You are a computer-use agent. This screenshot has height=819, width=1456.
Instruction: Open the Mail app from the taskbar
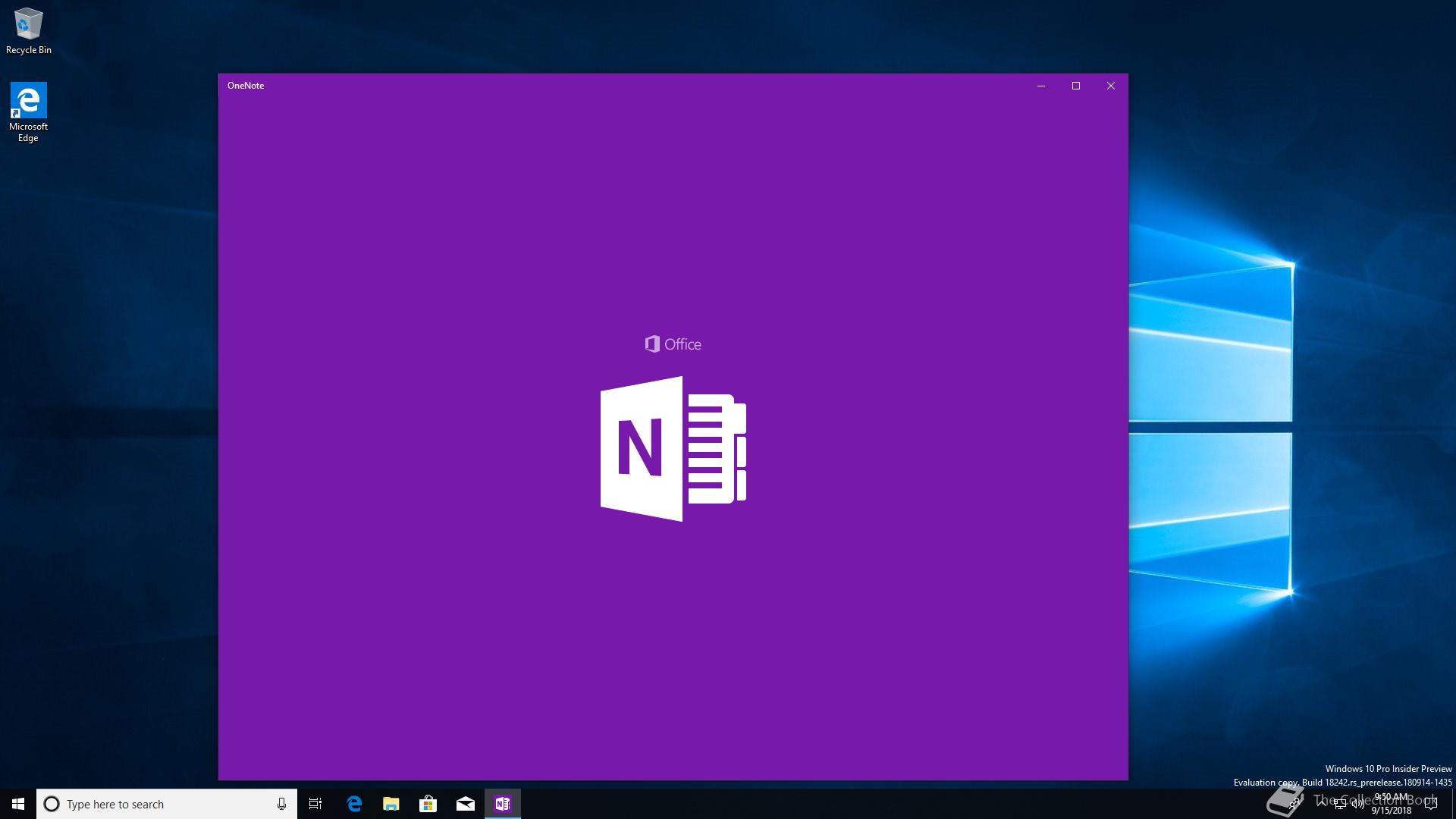(466, 804)
